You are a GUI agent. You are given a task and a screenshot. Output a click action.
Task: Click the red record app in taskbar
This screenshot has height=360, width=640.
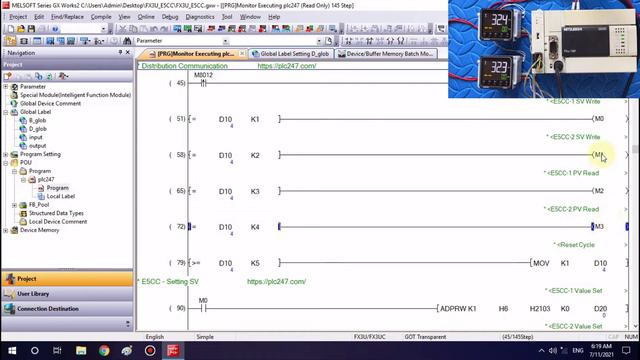click(150, 351)
